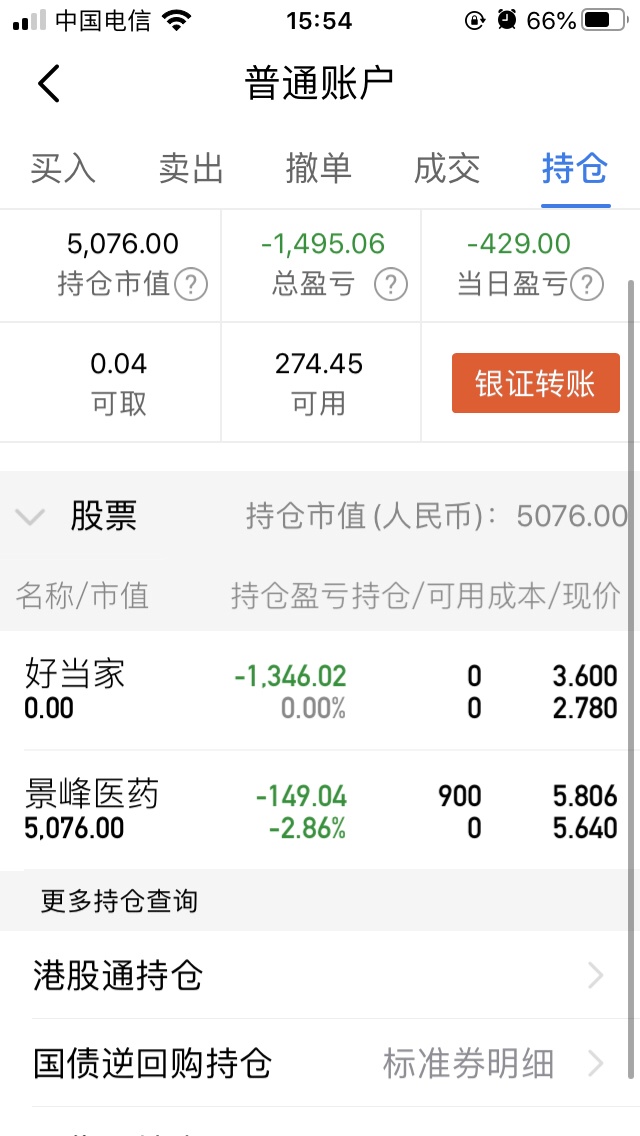
Task: Collapse the 股票 holdings section
Action: pos(30,517)
